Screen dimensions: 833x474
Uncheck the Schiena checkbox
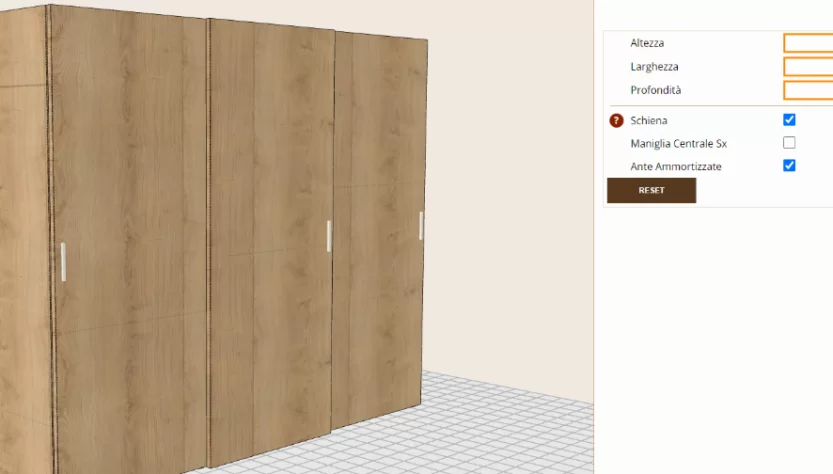(x=789, y=120)
